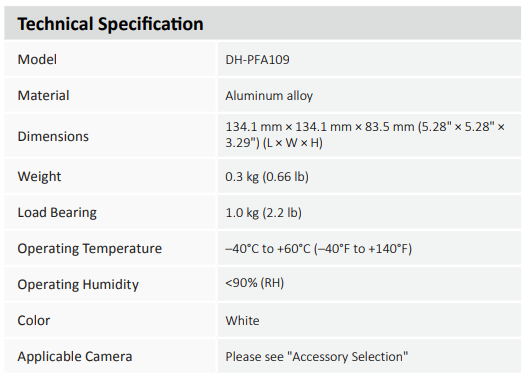
Task: Click the <90% (RH) humidity value
Action: pos(255,283)
